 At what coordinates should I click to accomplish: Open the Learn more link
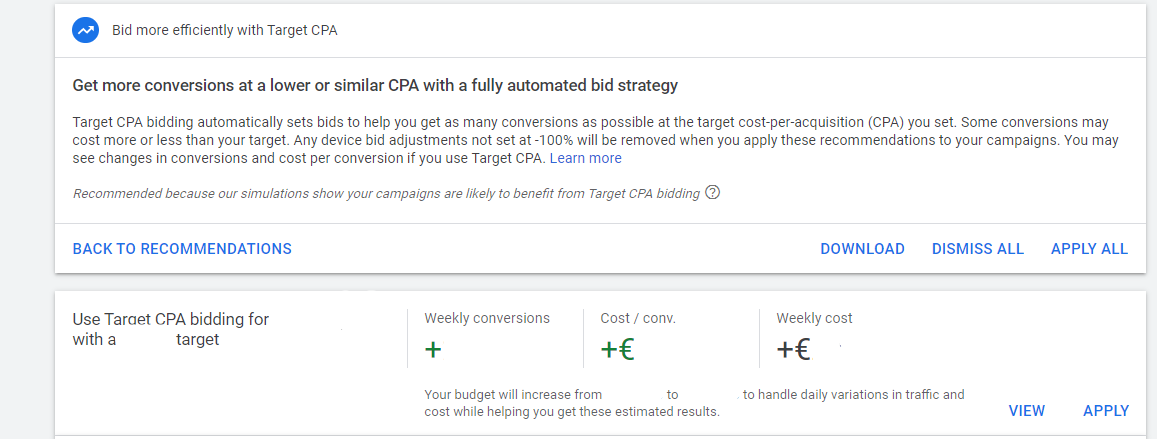click(585, 158)
